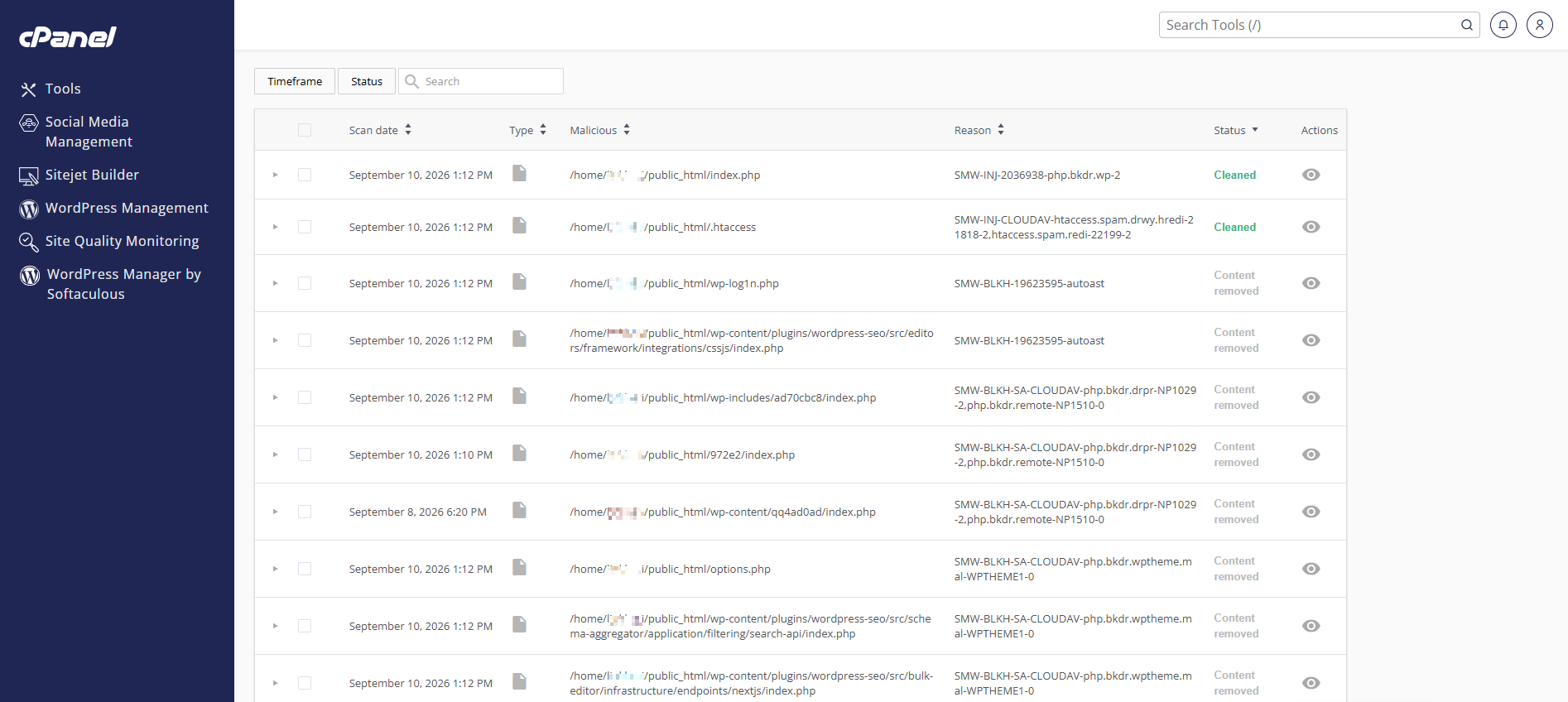The image size is (1568, 702).
Task: Sort by Reason column
Action: pos(979,130)
